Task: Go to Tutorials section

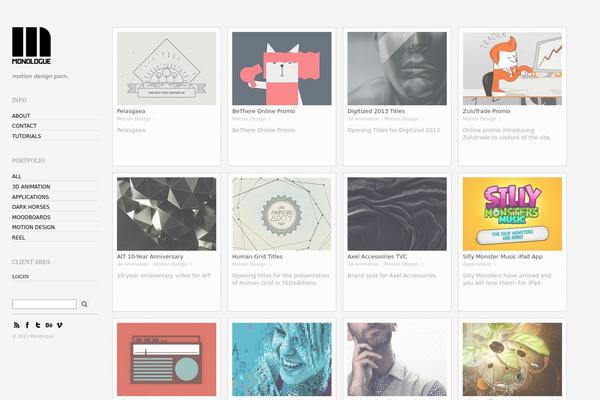Action: 26,136
